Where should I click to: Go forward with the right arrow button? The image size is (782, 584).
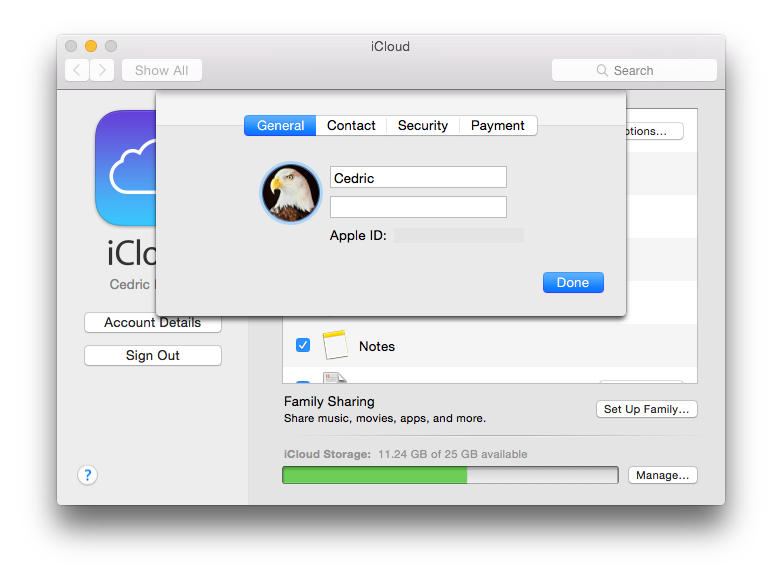(102, 70)
